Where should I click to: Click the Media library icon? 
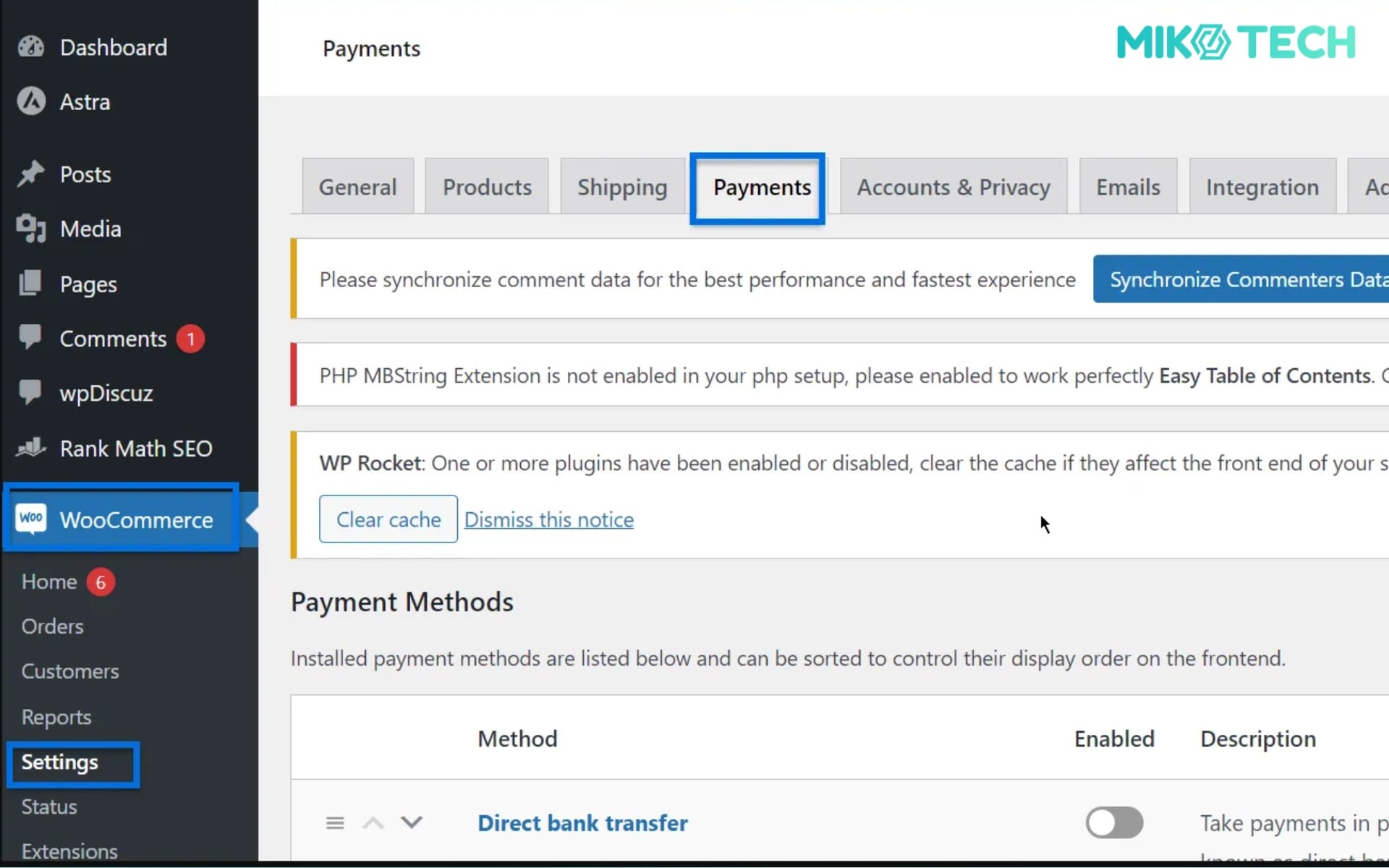point(31,229)
